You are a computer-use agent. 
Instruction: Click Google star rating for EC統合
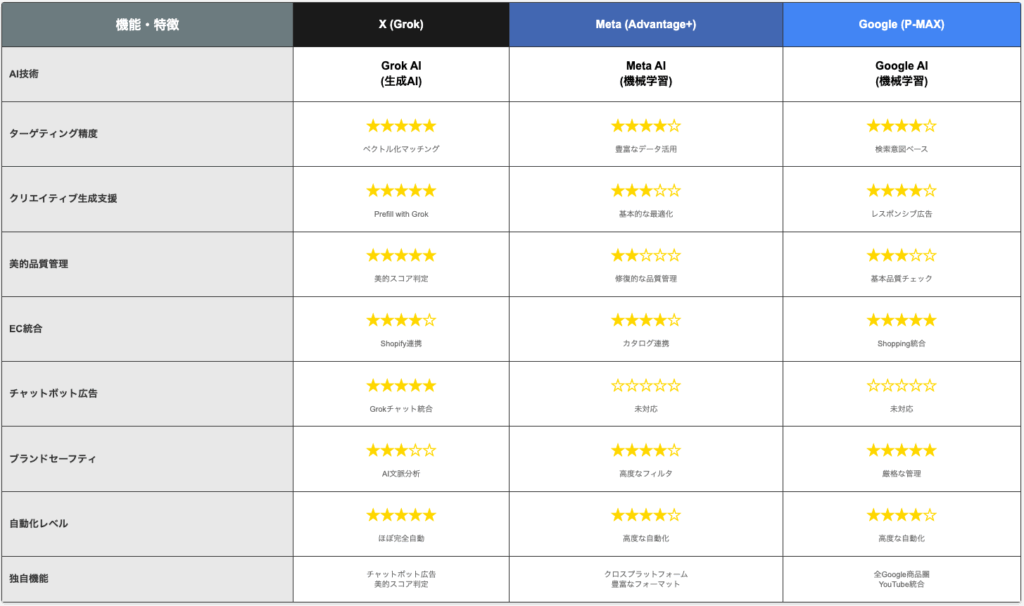point(901,320)
